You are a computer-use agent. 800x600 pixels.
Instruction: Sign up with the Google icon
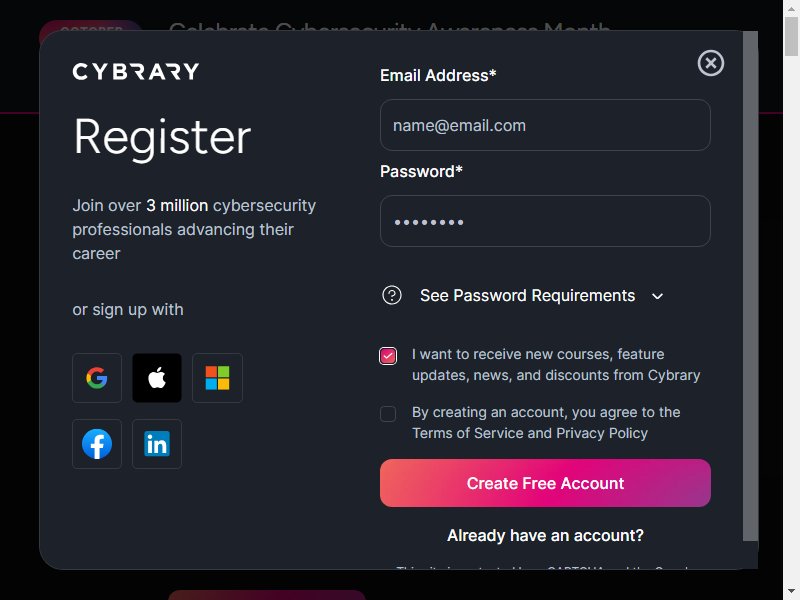(97, 378)
